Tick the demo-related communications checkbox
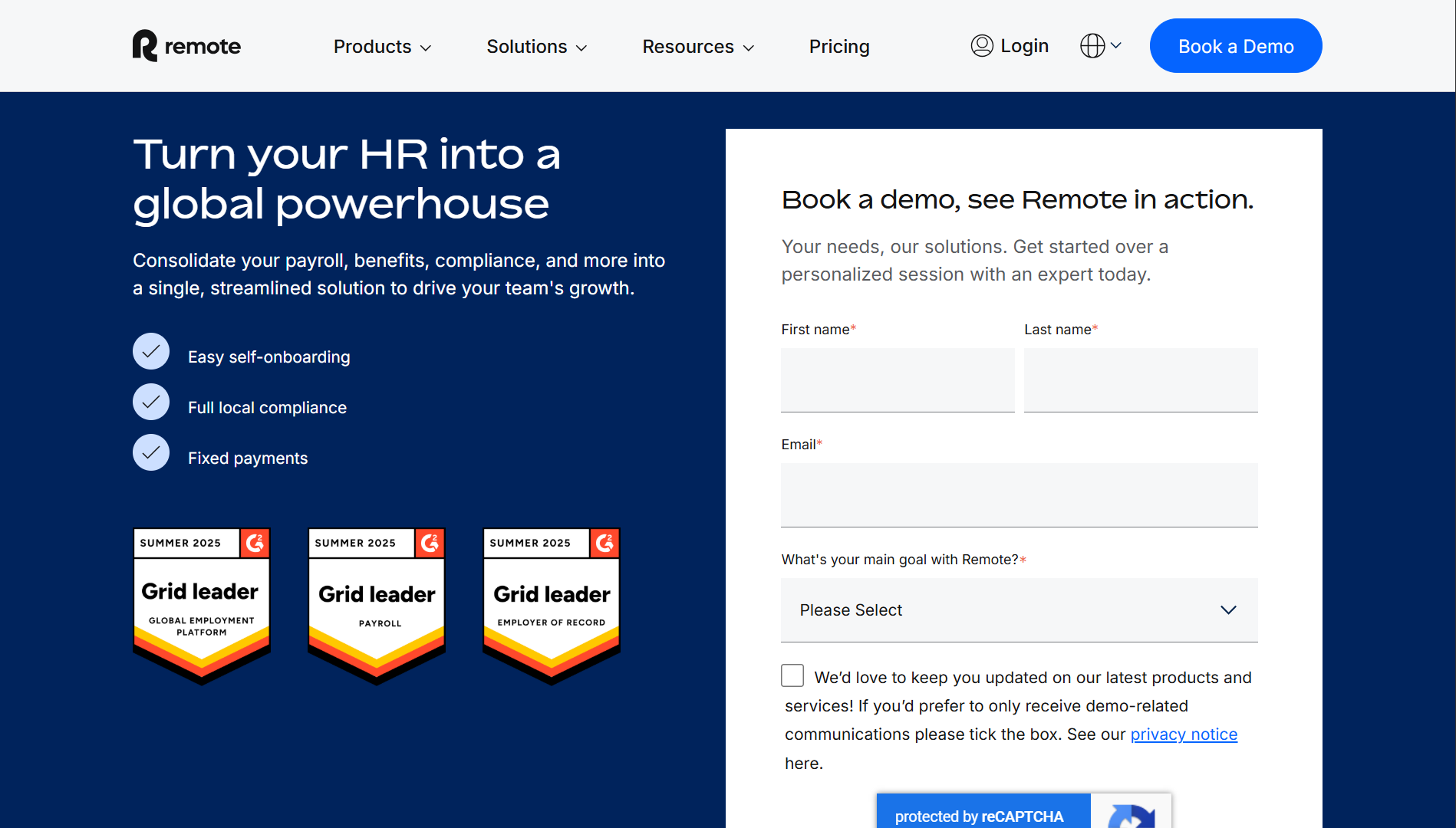Viewport: 1456px width, 828px height. pos(792,675)
